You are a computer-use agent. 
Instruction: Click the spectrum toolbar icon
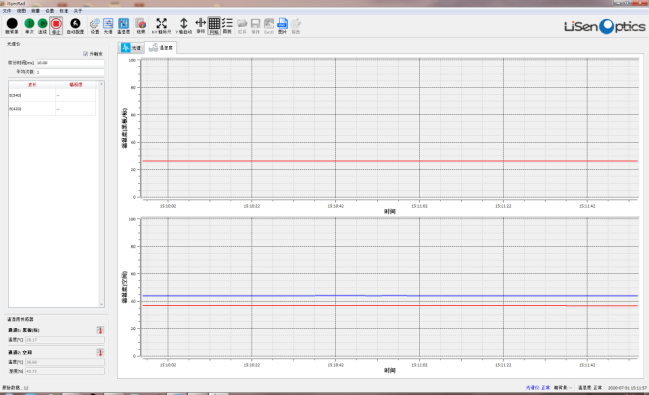(x=108, y=26)
